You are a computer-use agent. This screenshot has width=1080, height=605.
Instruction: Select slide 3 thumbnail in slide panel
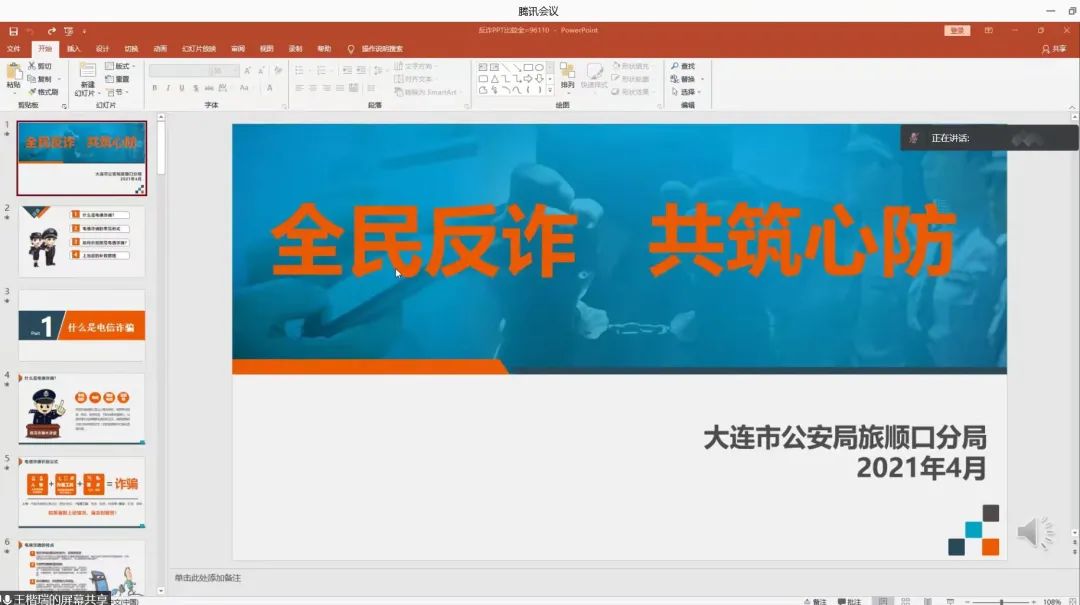[82, 325]
